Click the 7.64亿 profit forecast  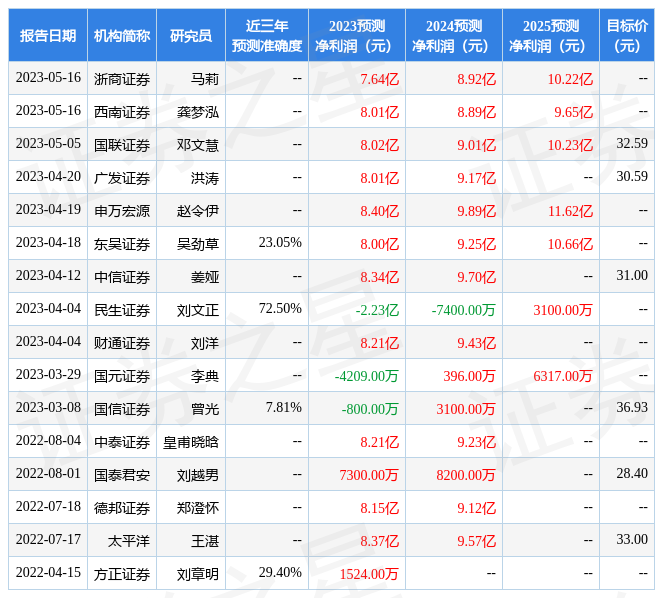(x=379, y=79)
